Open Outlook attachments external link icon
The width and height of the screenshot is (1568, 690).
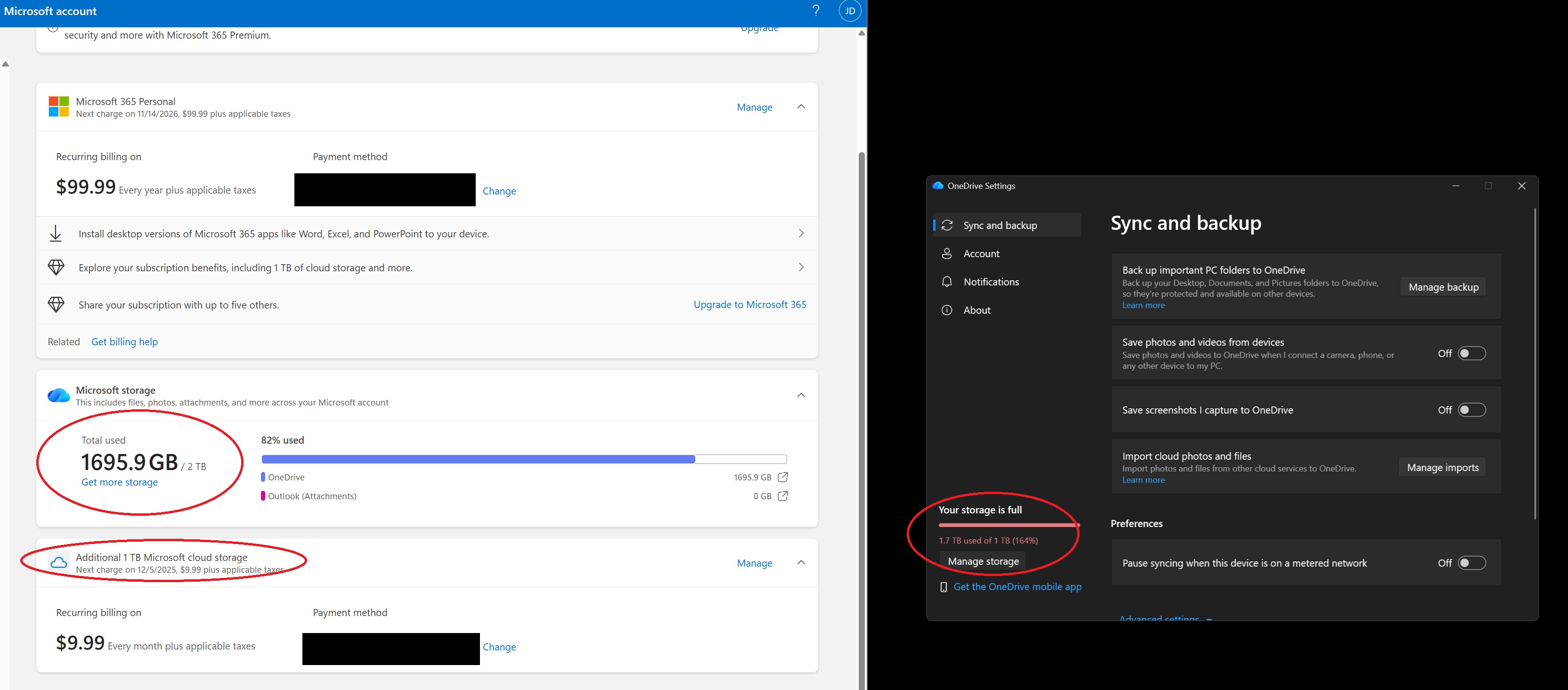tap(783, 496)
